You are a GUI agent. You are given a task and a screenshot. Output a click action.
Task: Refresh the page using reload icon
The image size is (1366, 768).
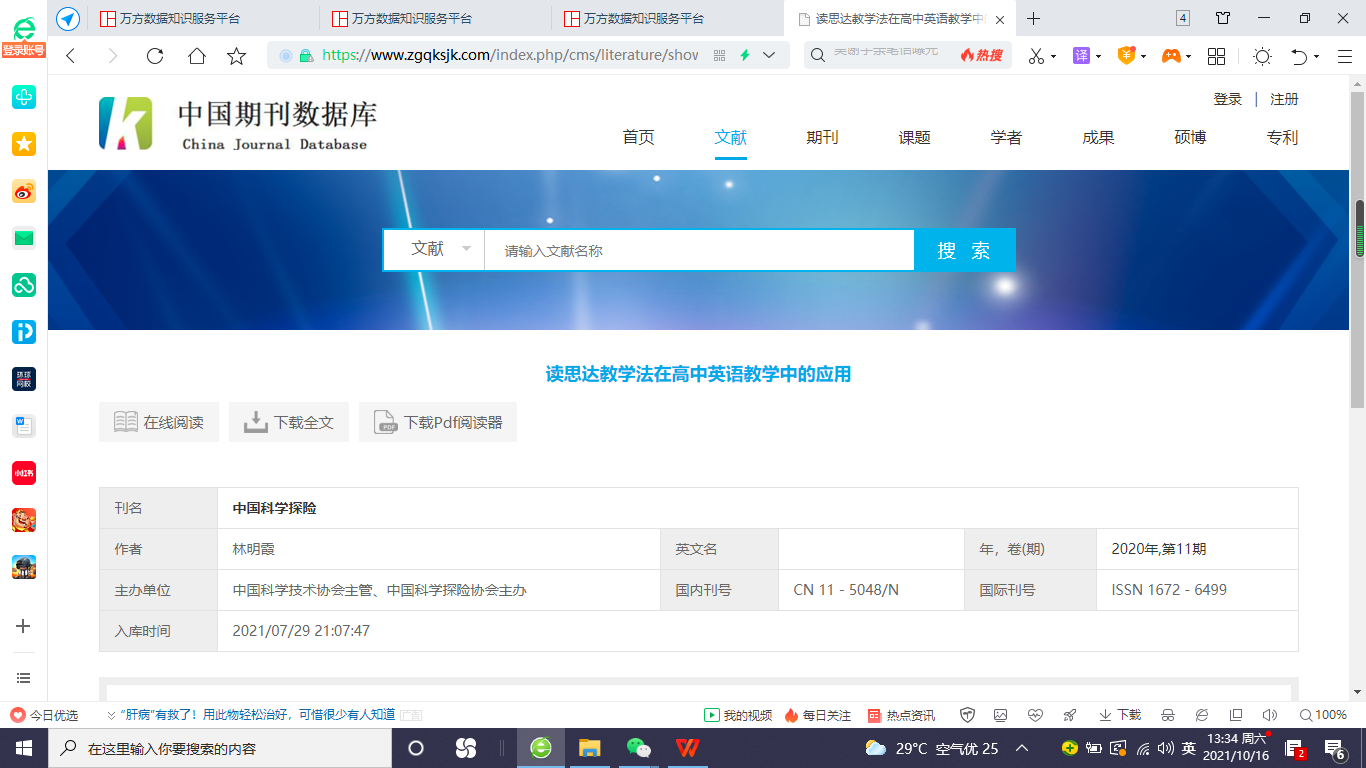click(155, 56)
